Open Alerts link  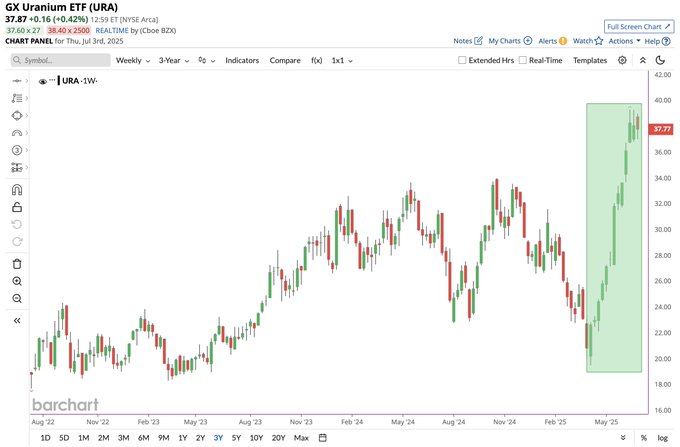point(552,41)
